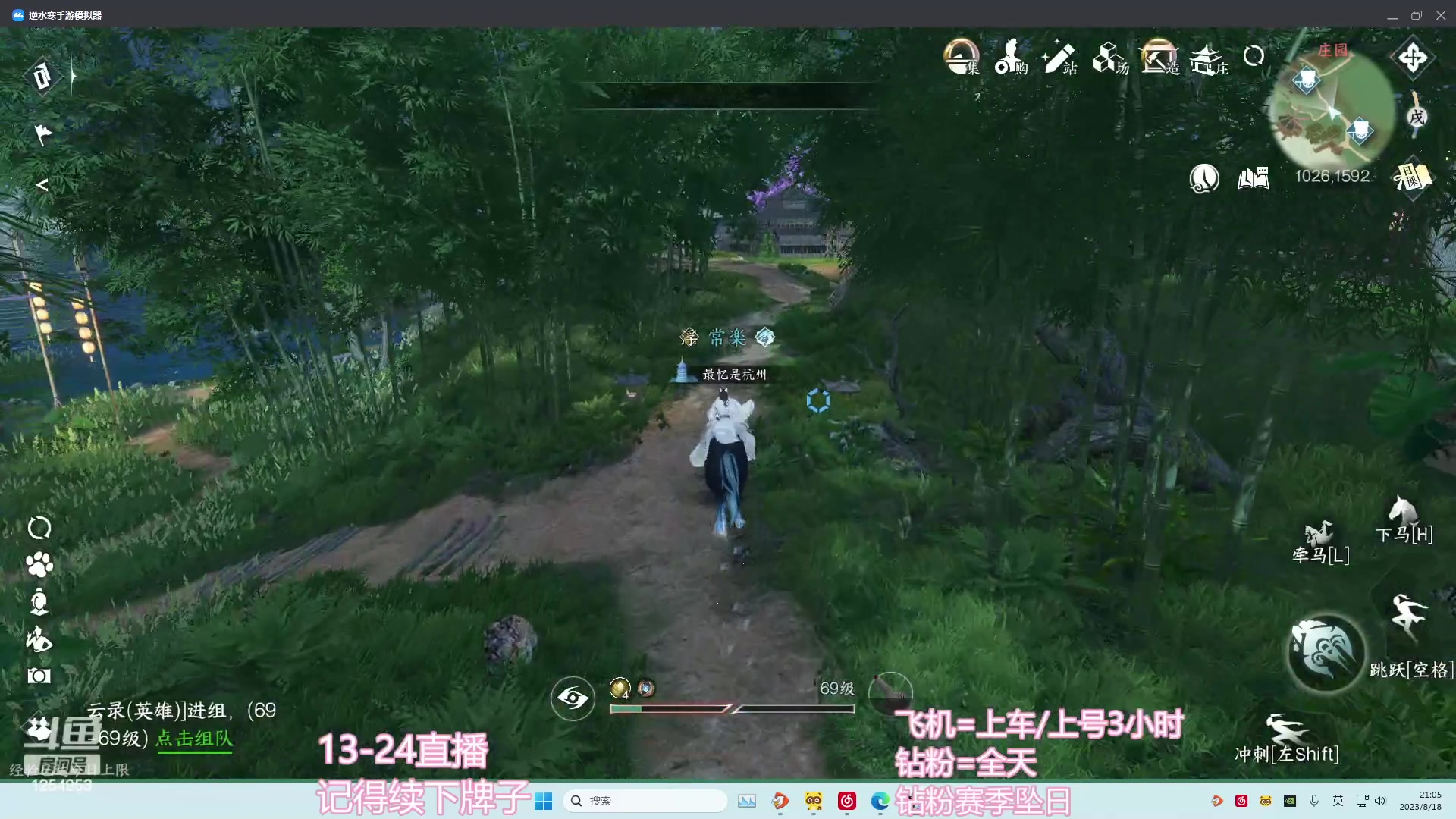1456x819 pixels.
Task: Click the 69级 level label
Action: pyautogui.click(x=837, y=689)
